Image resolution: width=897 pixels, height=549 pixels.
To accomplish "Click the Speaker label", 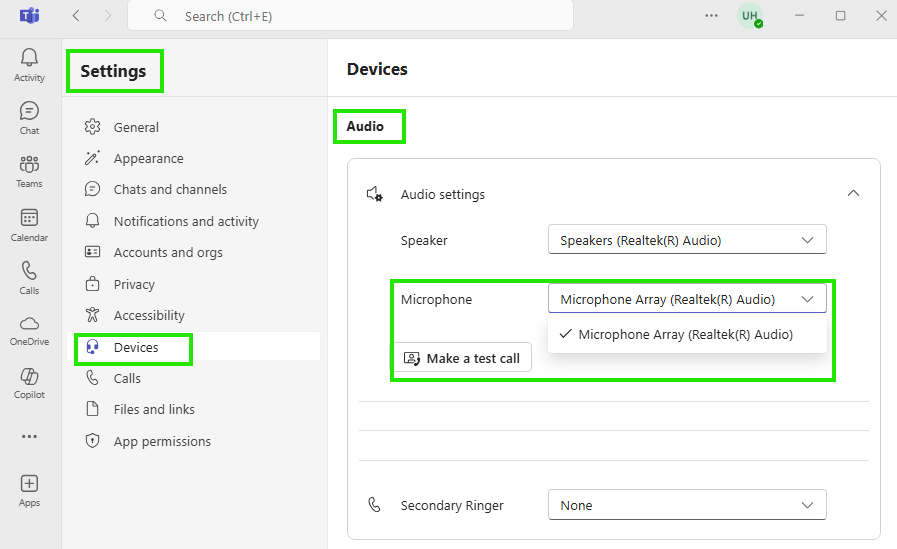I will click(x=424, y=240).
